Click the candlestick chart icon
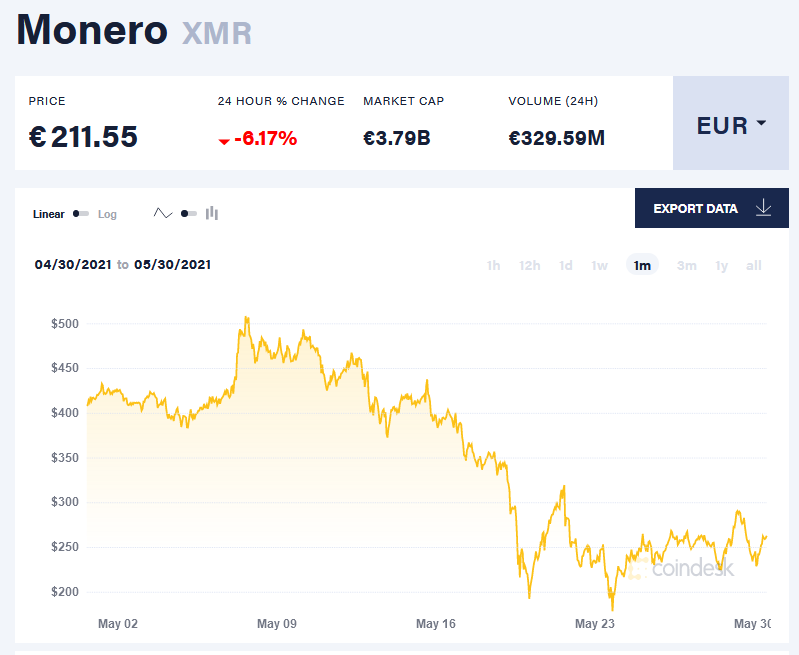Image resolution: width=799 pixels, height=655 pixels. click(211, 213)
